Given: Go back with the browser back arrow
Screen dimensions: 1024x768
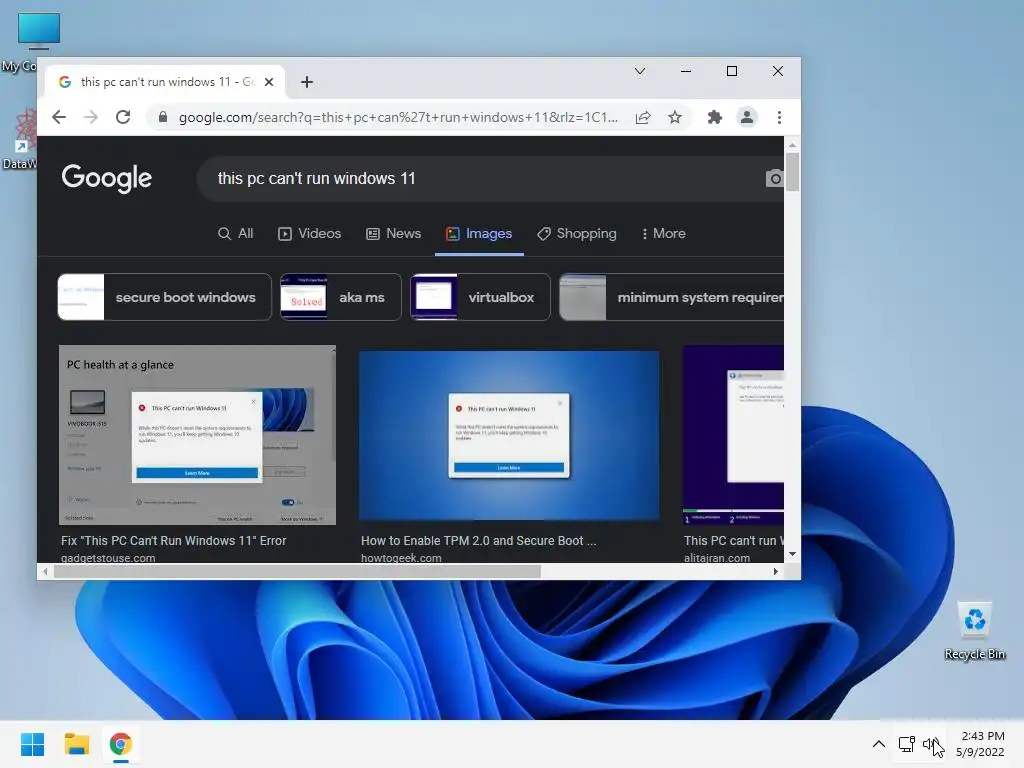Looking at the screenshot, I should tap(59, 117).
